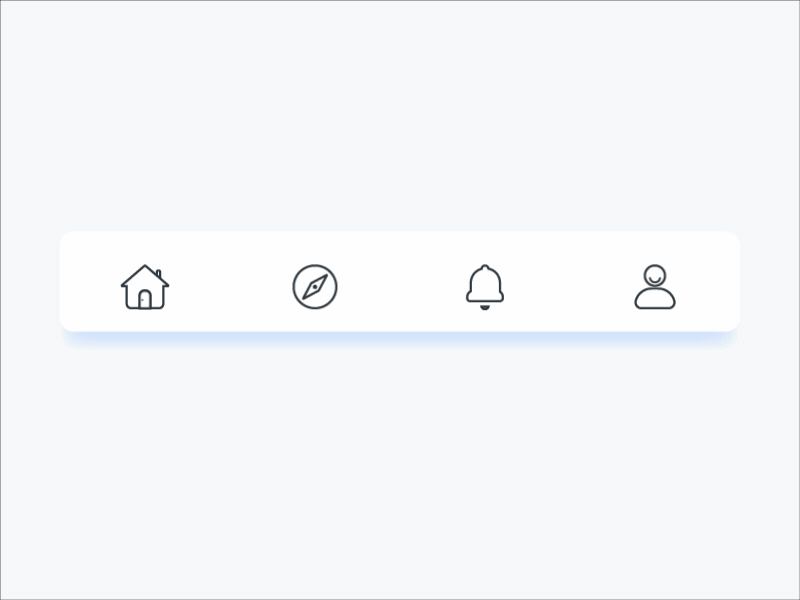The width and height of the screenshot is (800, 600).
Task: Click empty navigation bar space between house and compass
Action: (x=230, y=287)
